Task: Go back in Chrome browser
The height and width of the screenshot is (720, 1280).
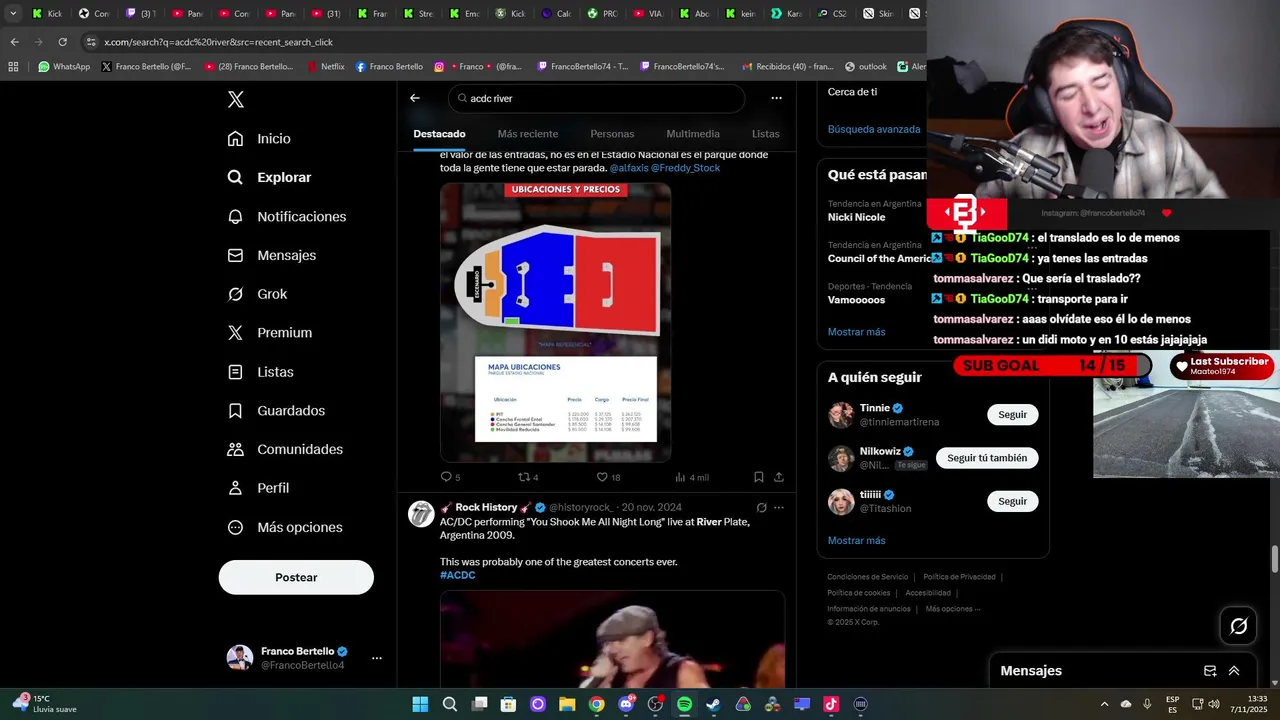Action: 14,42
